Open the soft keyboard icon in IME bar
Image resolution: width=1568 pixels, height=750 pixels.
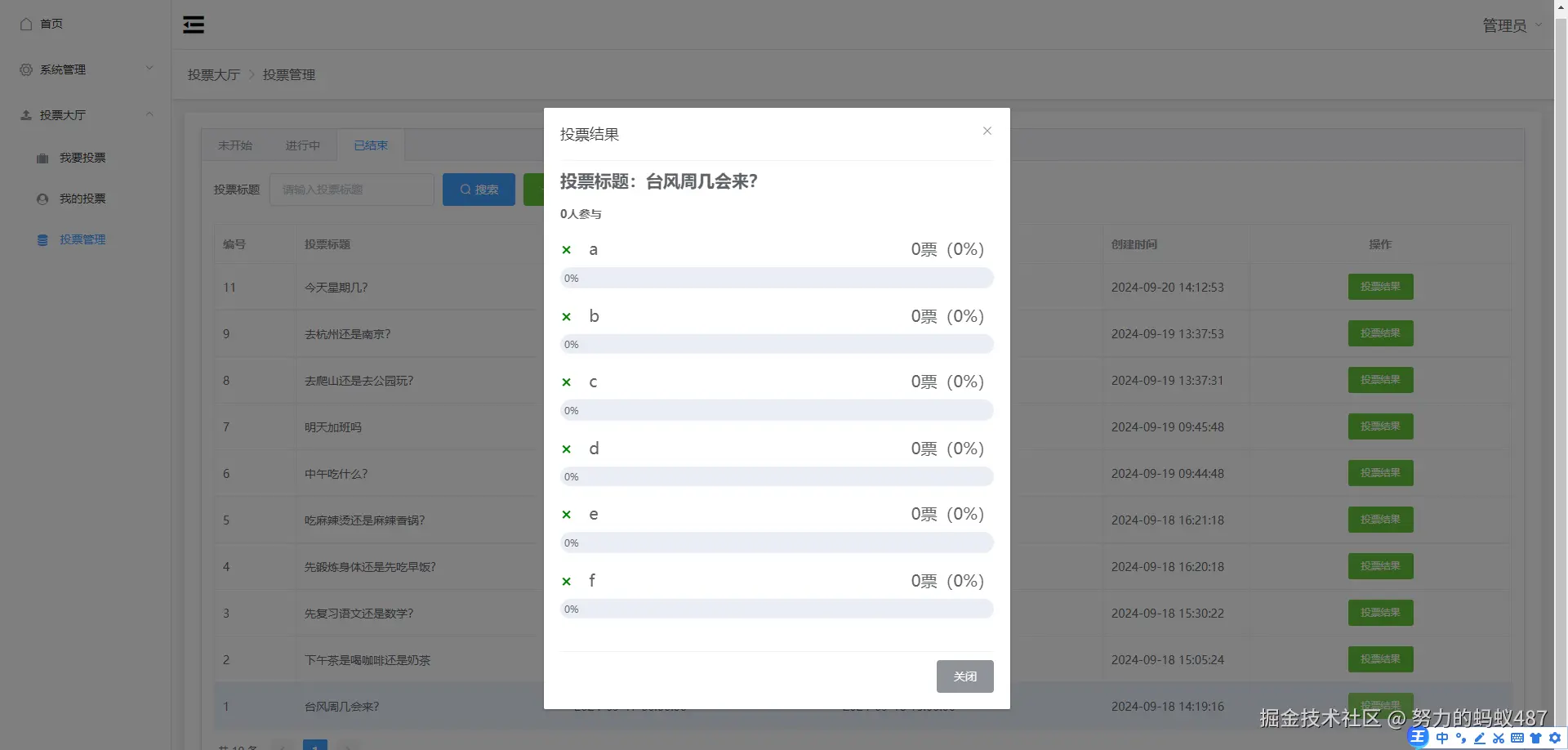[1517, 738]
